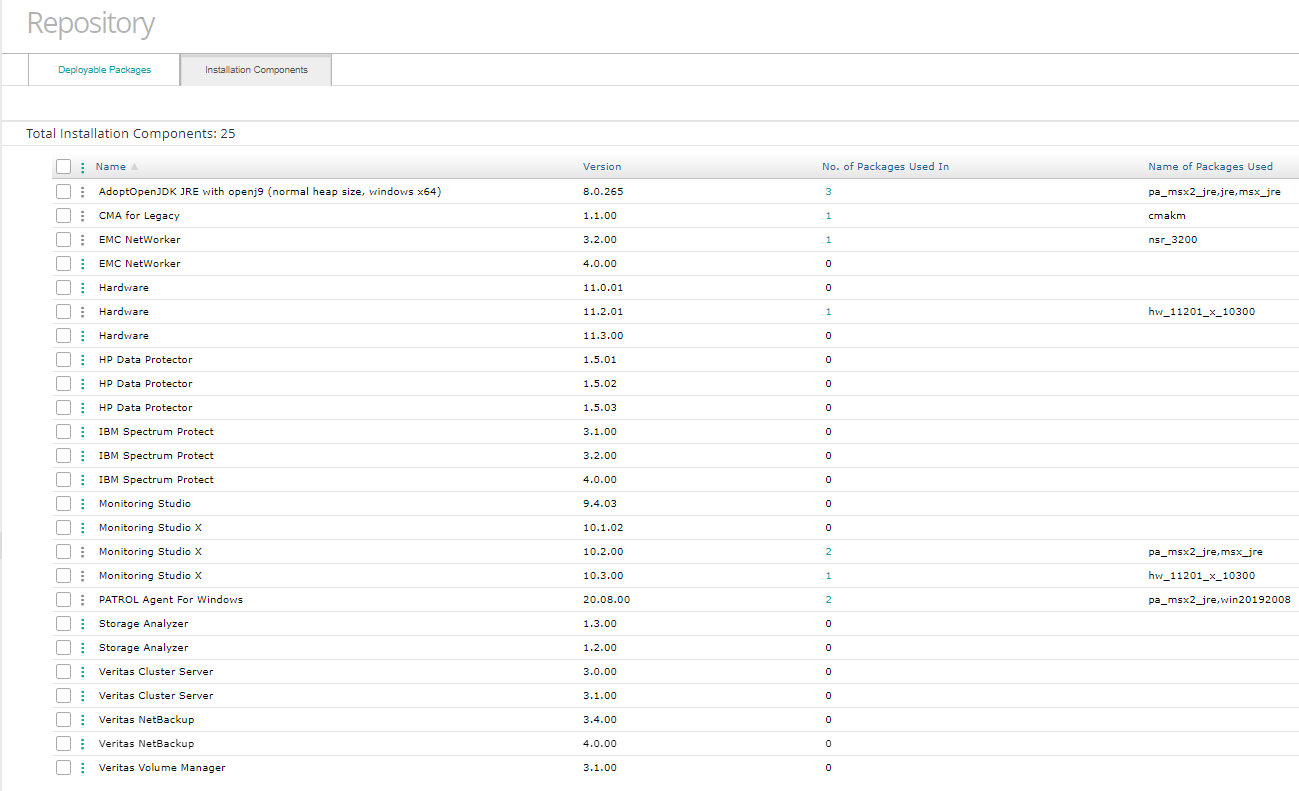Sort by No. of Packages Used In column
The image size is (1299, 791).
[885, 167]
